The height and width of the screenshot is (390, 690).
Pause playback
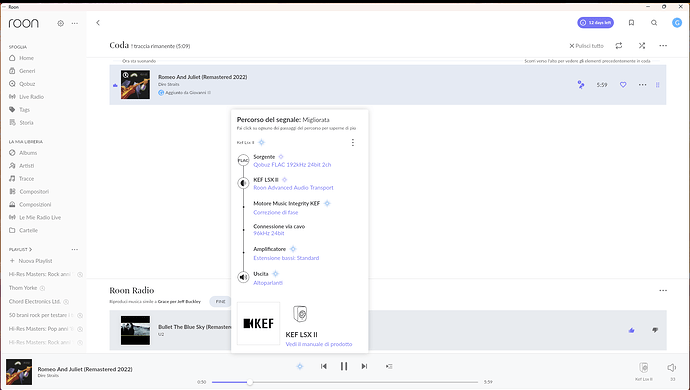[344, 366]
